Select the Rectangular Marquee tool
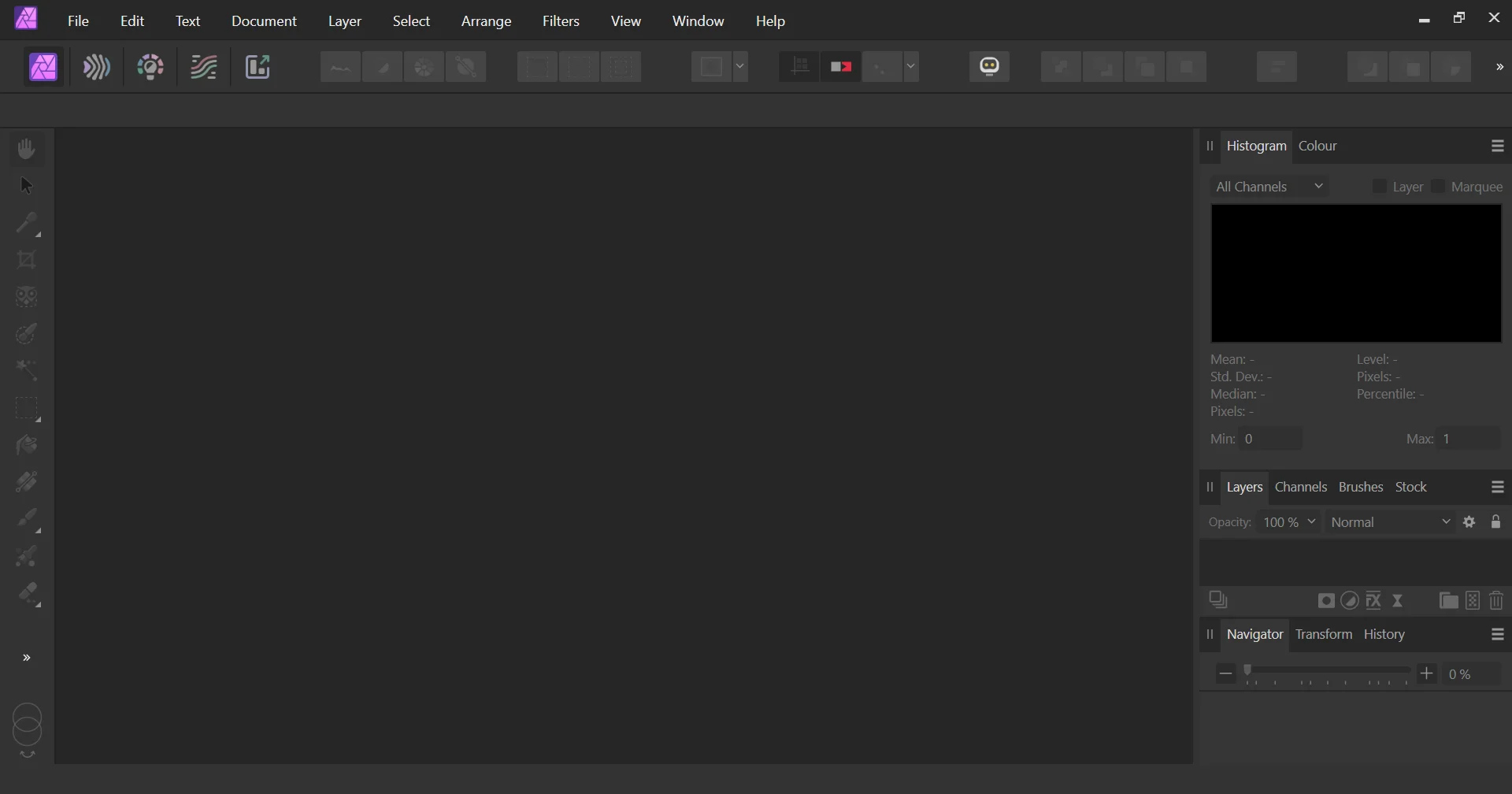The image size is (1512, 794). pos(27,409)
